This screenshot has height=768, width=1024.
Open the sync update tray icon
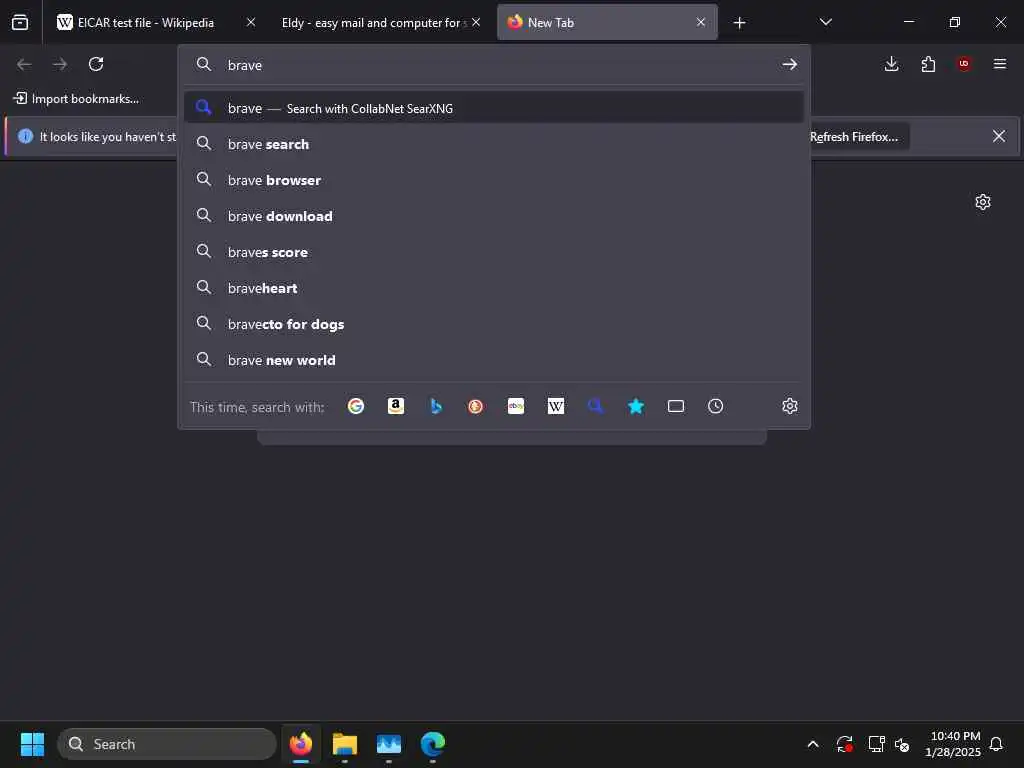[x=844, y=744]
